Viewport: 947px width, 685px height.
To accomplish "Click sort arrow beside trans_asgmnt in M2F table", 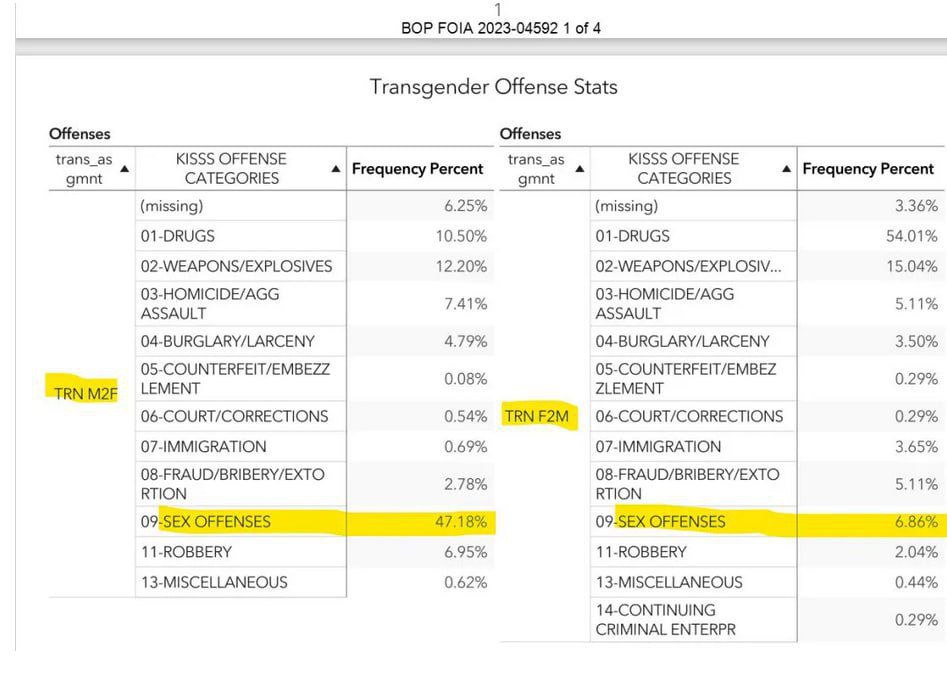I will click(x=124, y=169).
